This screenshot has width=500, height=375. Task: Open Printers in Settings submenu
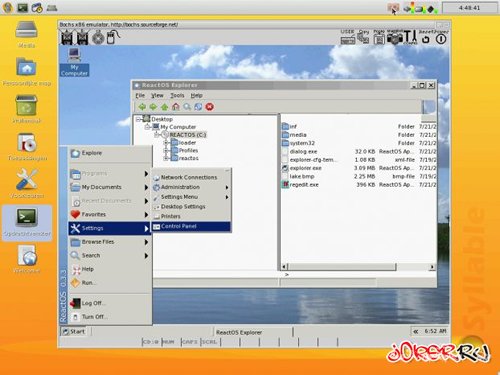(x=191, y=216)
